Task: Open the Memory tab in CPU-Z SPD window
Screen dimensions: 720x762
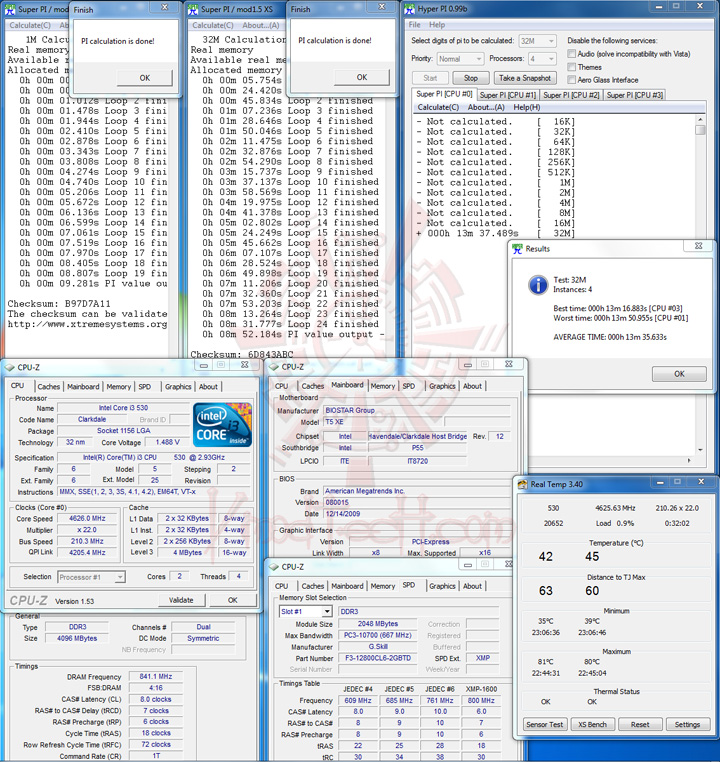Action: tap(383, 587)
